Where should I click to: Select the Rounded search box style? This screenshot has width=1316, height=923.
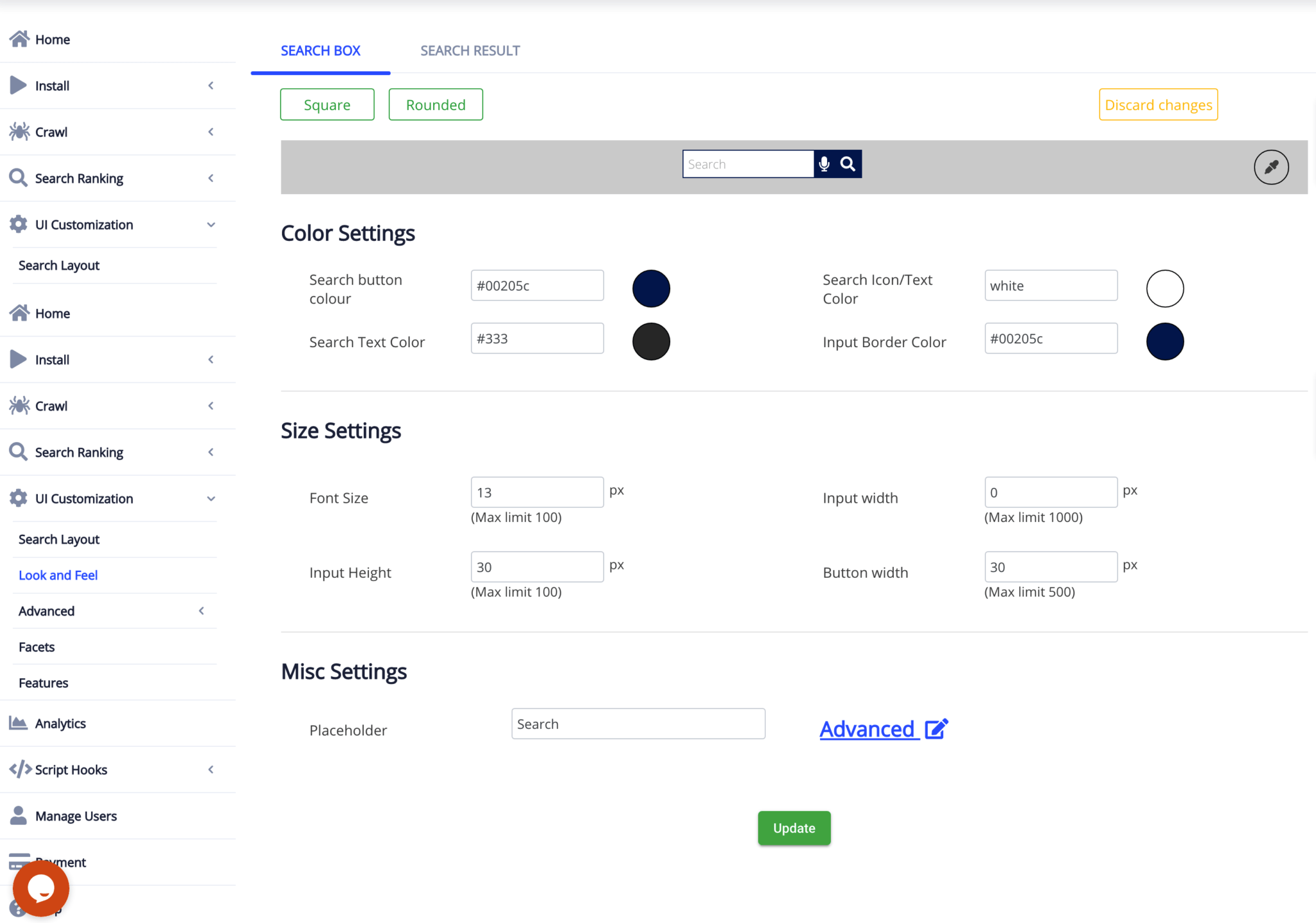435,104
